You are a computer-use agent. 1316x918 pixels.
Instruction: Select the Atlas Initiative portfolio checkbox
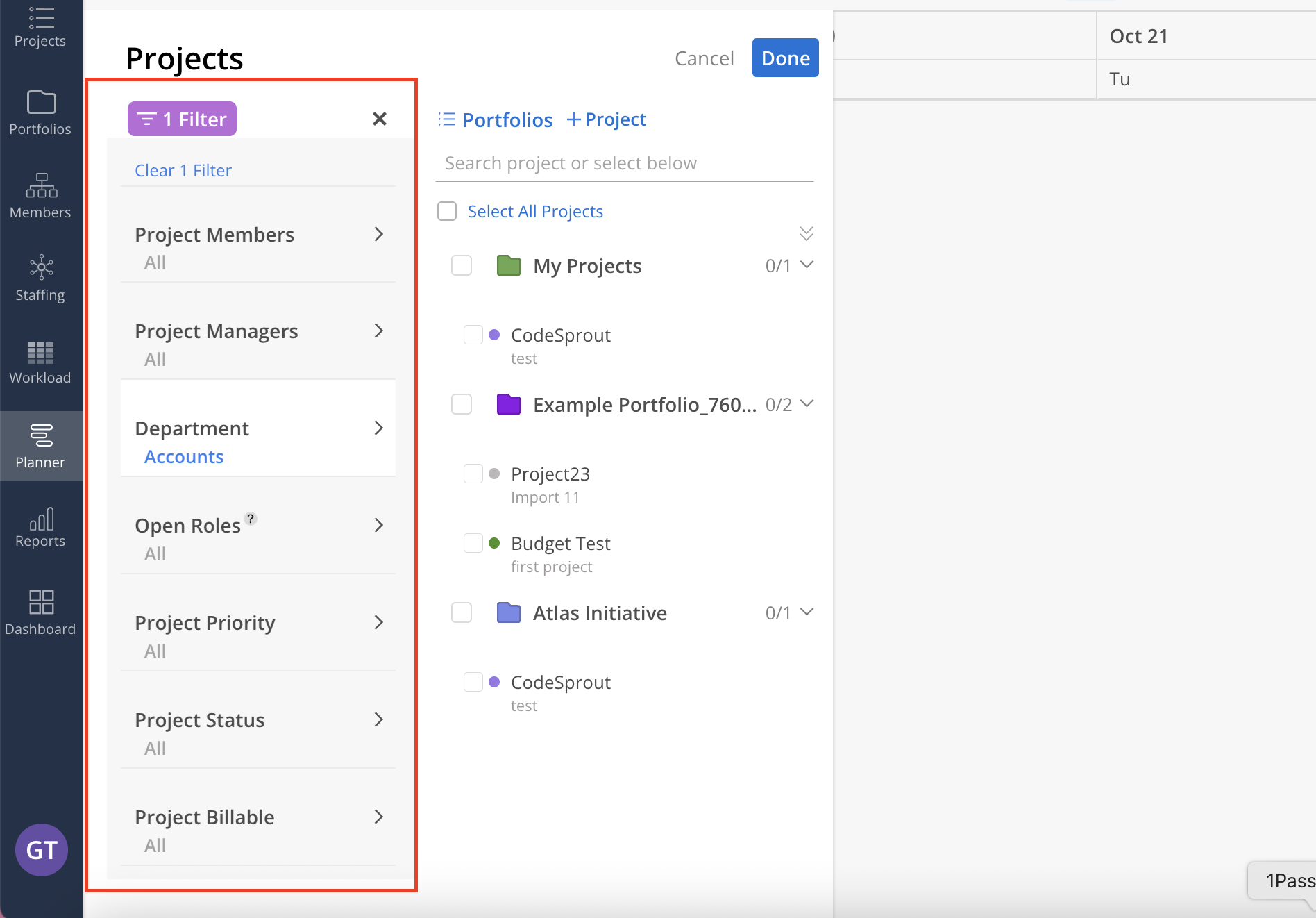462,612
